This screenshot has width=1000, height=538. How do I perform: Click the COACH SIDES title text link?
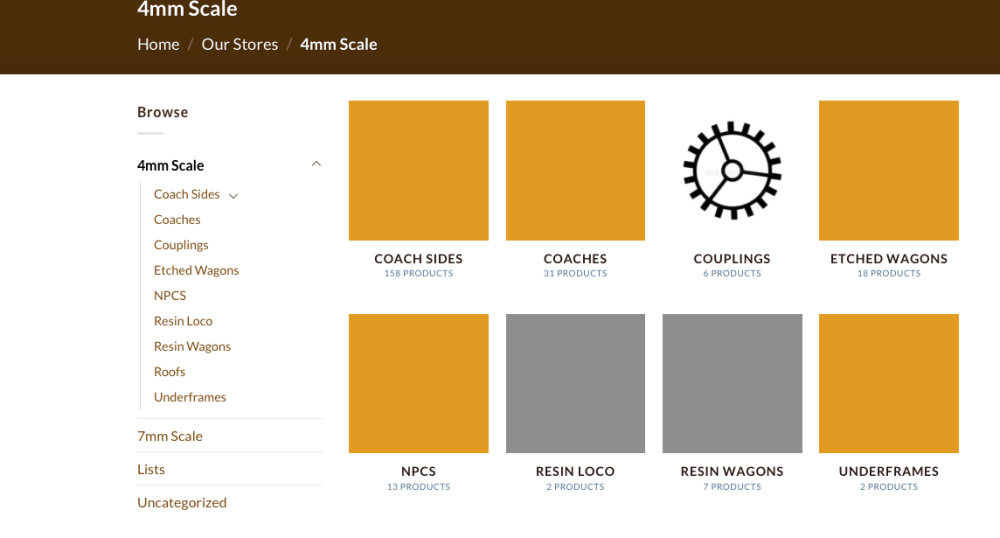418,259
